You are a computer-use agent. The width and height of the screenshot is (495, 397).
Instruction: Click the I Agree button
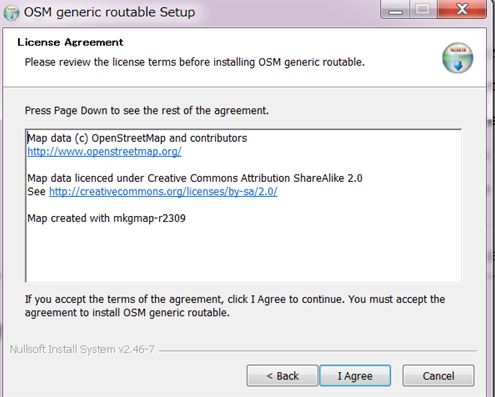(355, 376)
